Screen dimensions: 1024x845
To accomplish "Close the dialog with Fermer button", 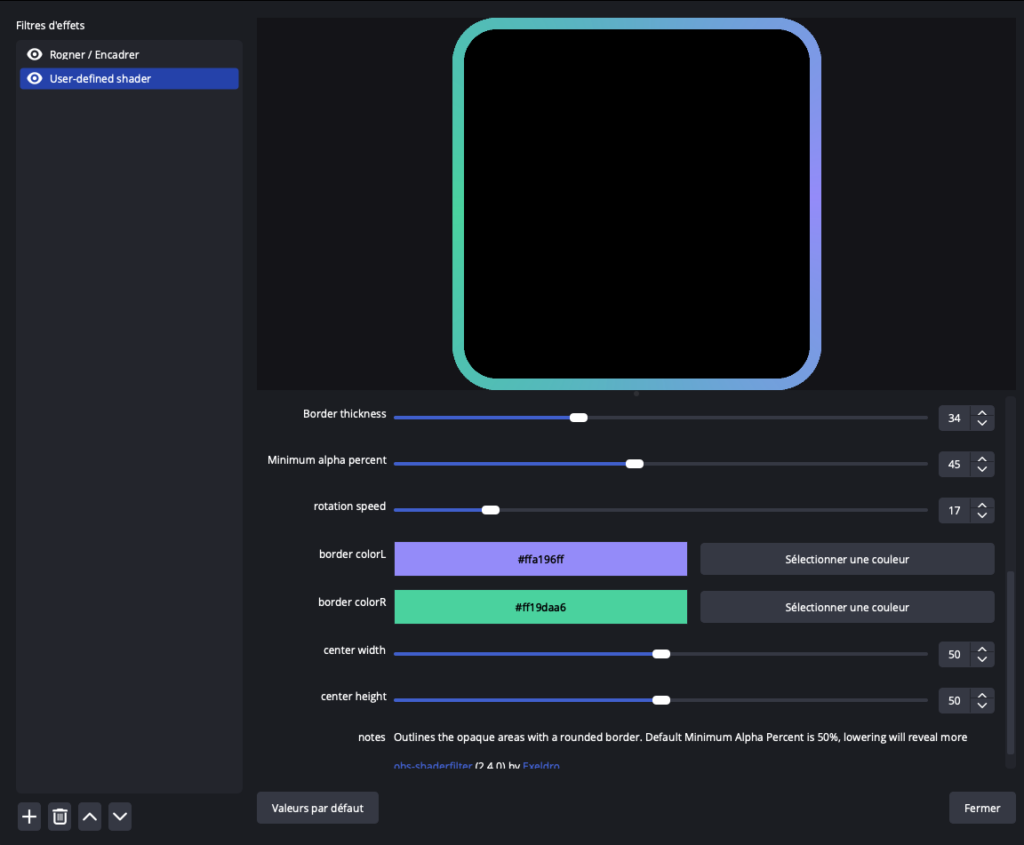I will tap(982, 808).
